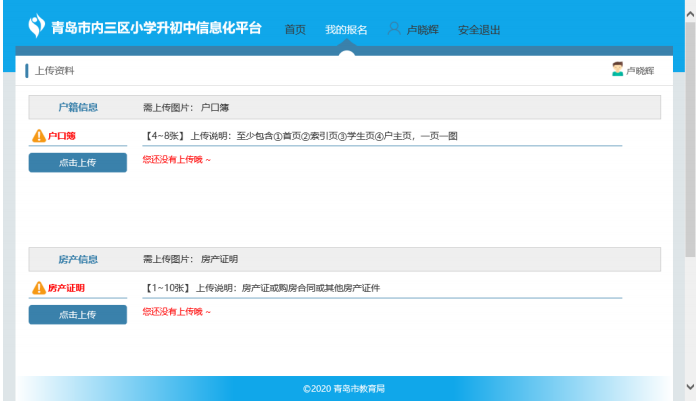Click the orange warning icon next to 户口簿
The image size is (698, 403).
click(x=39, y=136)
